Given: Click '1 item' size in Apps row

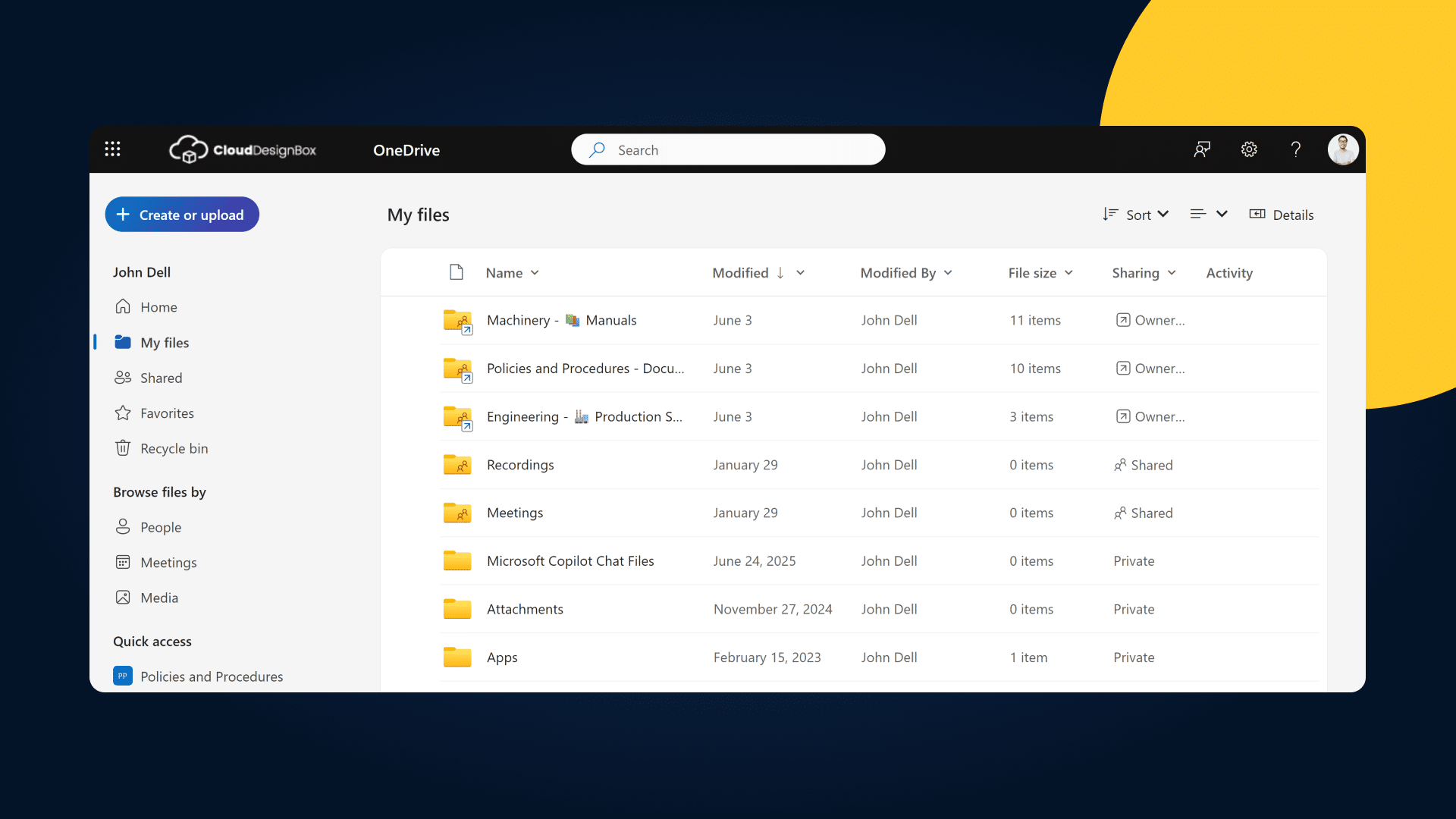Looking at the screenshot, I should click(1028, 657).
